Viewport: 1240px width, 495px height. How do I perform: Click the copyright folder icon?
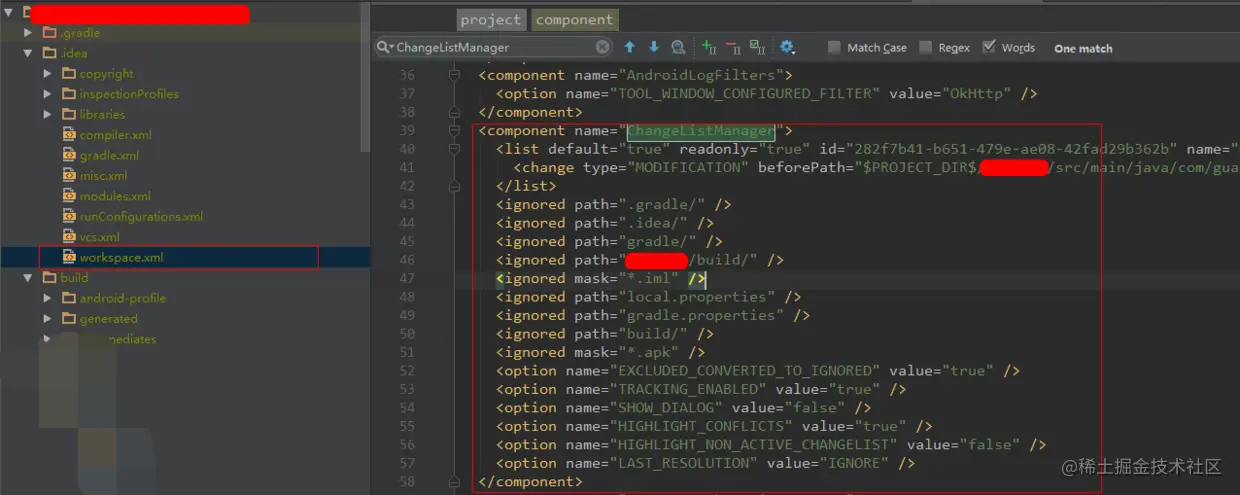click(69, 74)
